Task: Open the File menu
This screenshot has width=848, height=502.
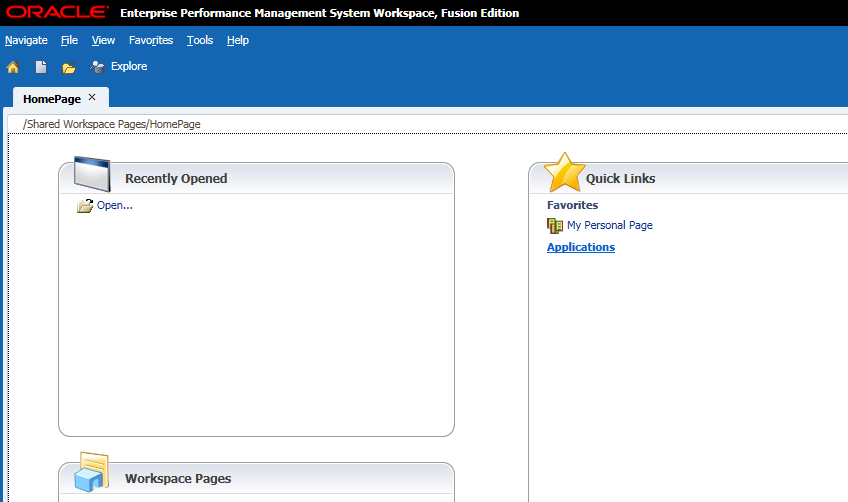Action: (x=69, y=40)
